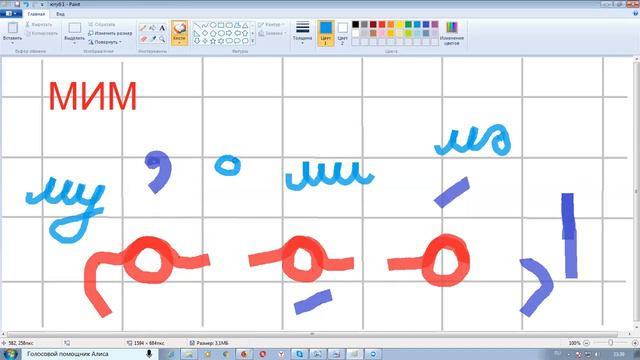
Task: Open the Help question mark icon
Action: (x=635, y=13)
